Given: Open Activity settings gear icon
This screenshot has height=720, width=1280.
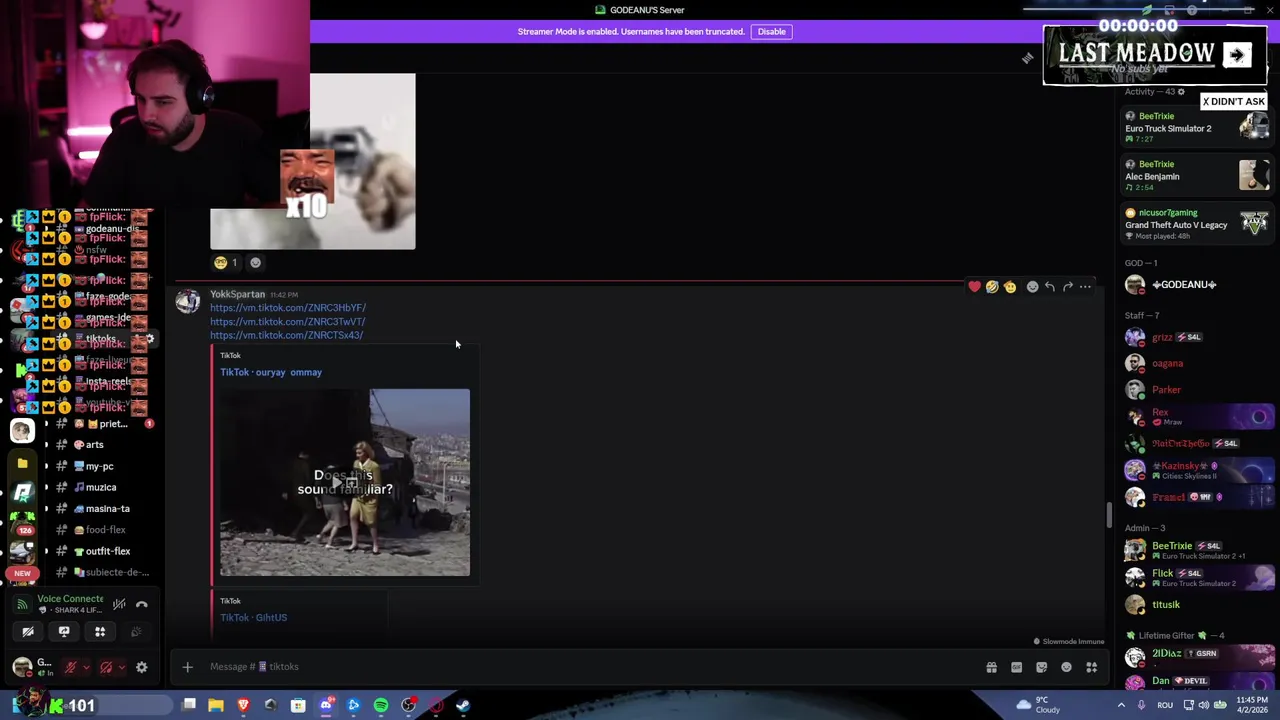Looking at the screenshot, I should [x=1181, y=92].
